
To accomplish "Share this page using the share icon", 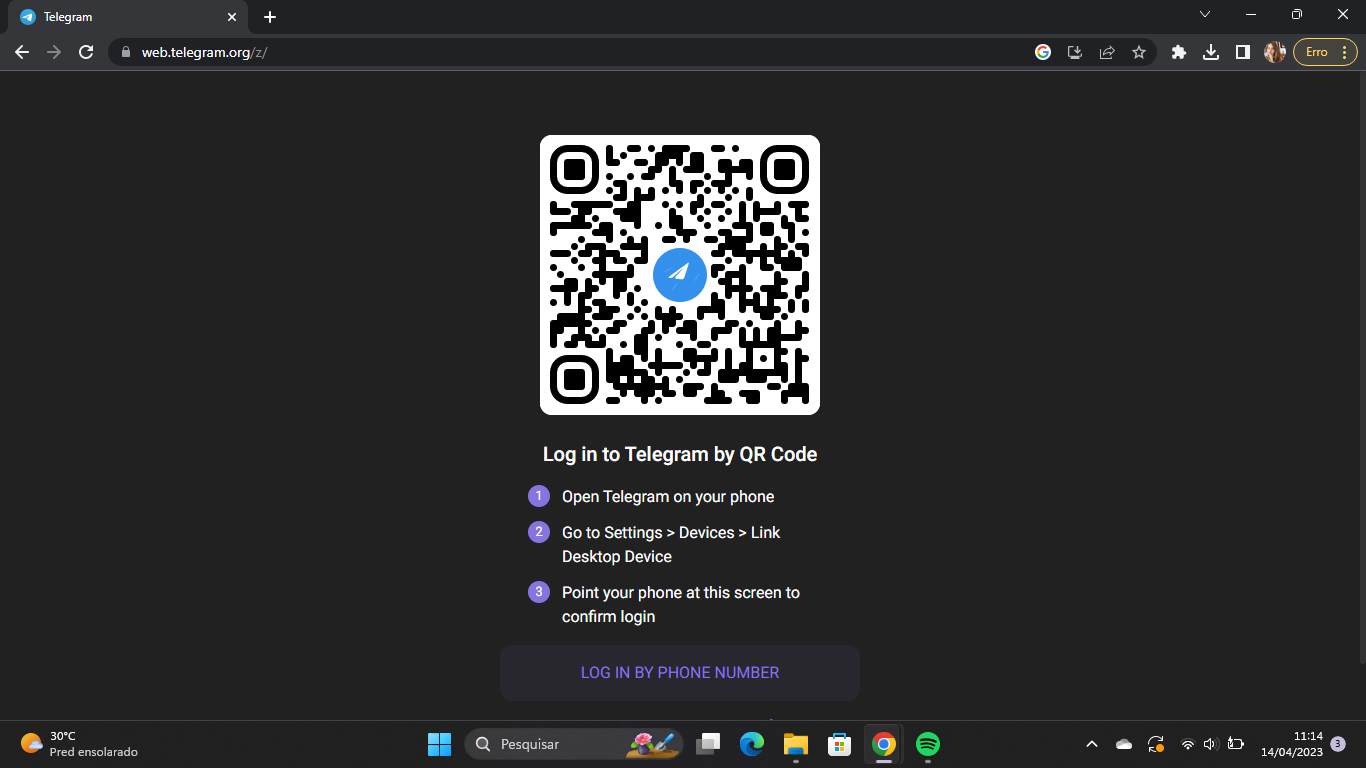I will tap(1107, 51).
